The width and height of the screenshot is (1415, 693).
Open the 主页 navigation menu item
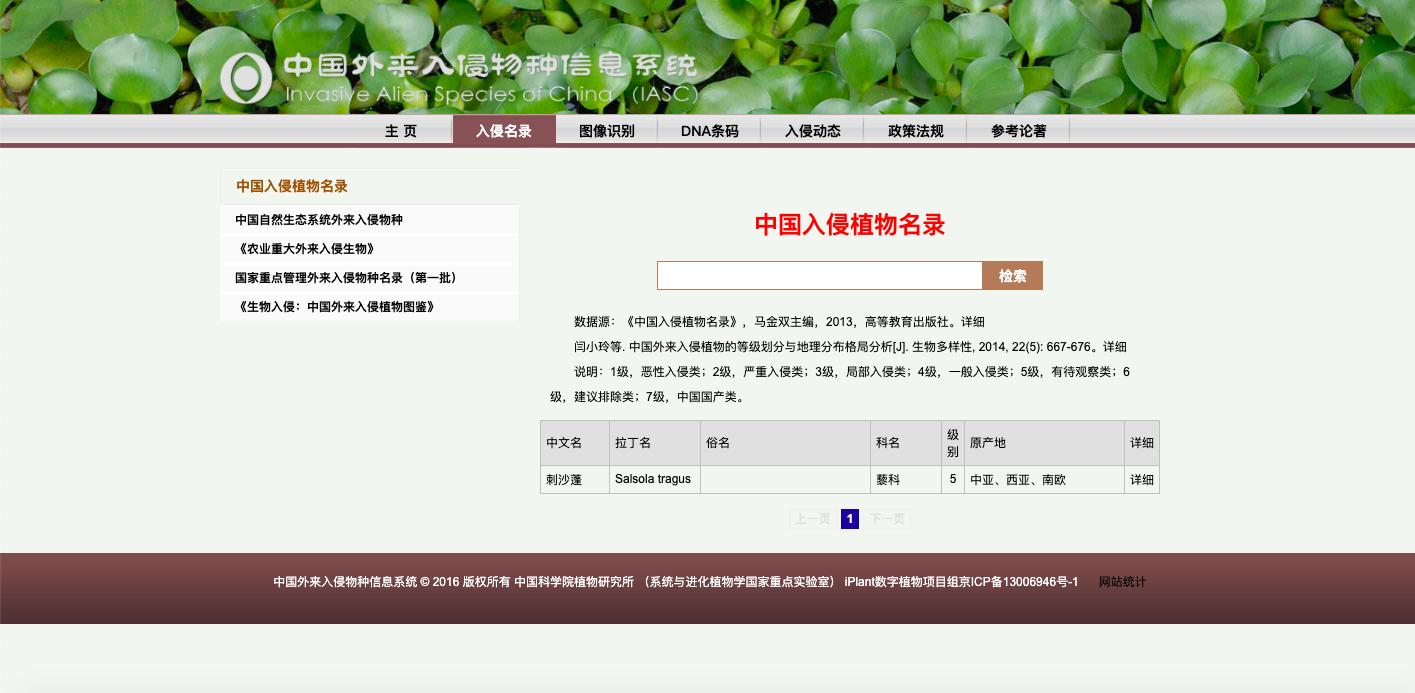tap(401, 130)
